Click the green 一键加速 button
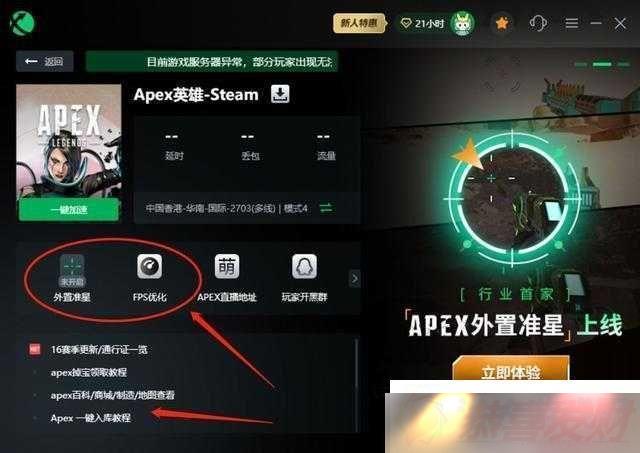The image size is (640, 453). [x=69, y=210]
